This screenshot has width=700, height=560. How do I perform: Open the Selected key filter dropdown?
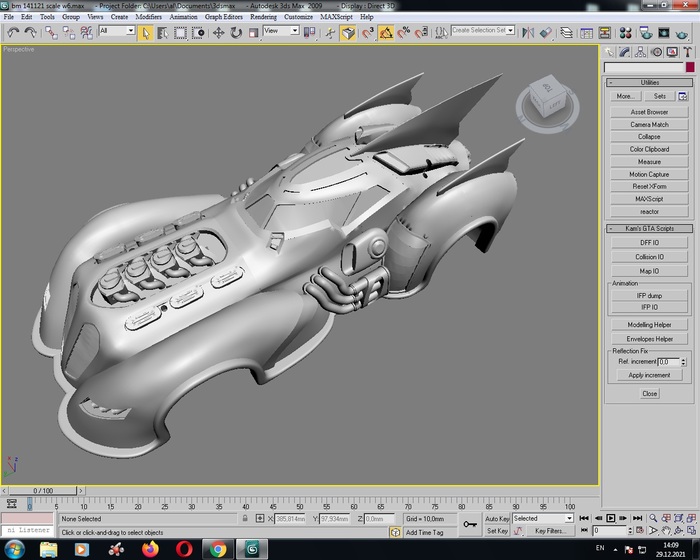coord(543,518)
